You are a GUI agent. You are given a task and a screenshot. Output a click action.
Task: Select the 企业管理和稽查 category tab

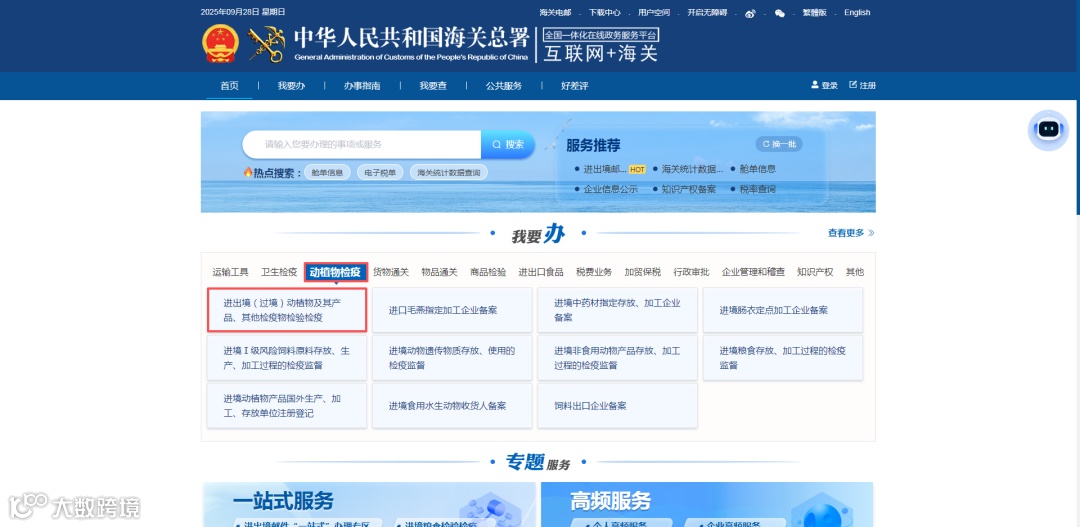click(x=753, y=272)
